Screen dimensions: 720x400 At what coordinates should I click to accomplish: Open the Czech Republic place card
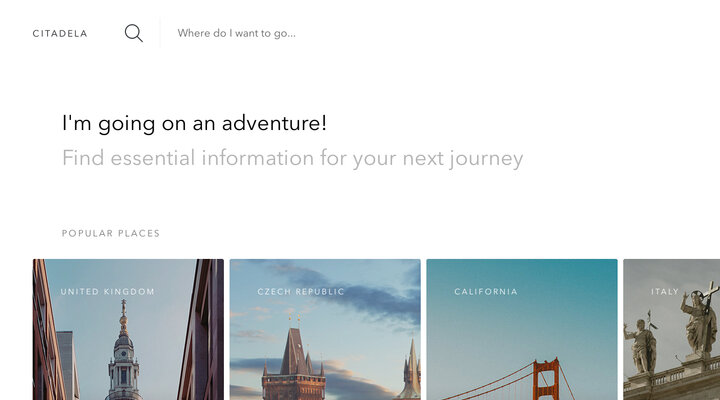pyautogui.click(x=325, y=329)
